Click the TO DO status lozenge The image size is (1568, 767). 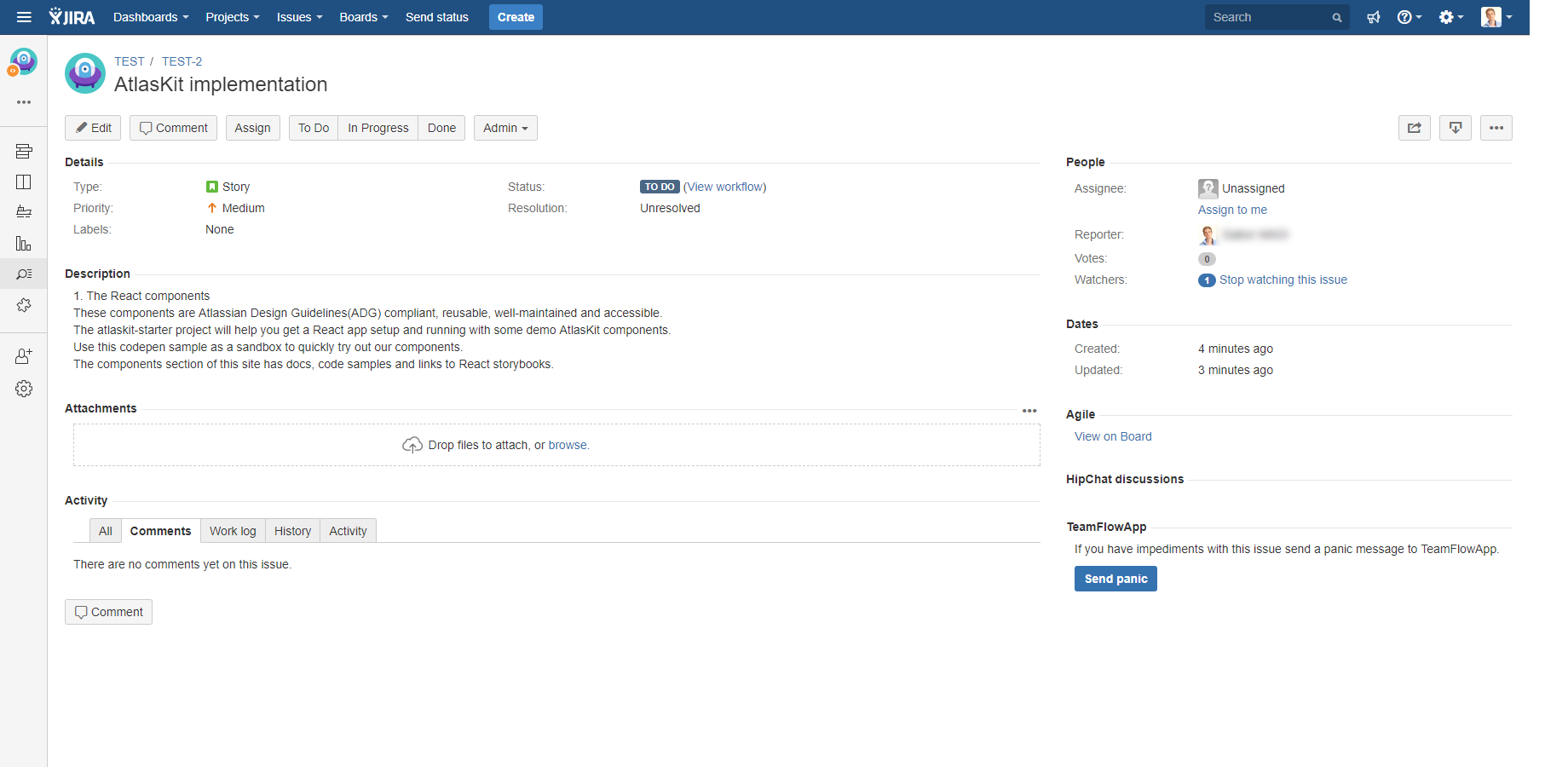[660, 187]
